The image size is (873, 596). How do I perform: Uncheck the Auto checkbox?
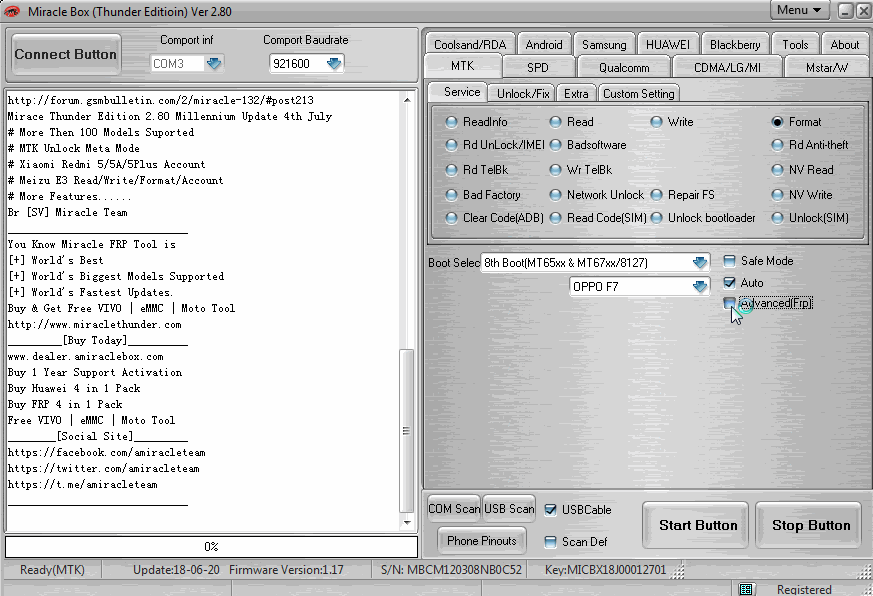click(729, 282)
